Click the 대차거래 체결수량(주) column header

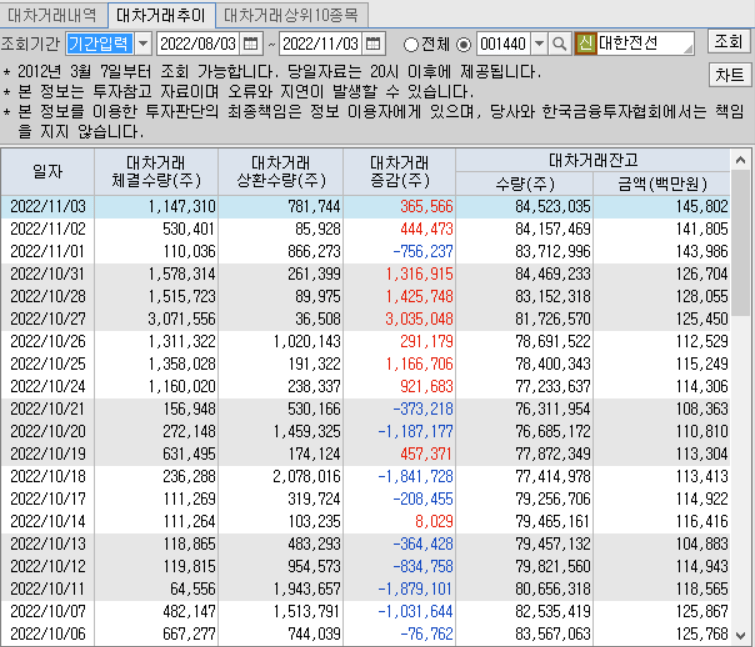click(x=156, y=172)
